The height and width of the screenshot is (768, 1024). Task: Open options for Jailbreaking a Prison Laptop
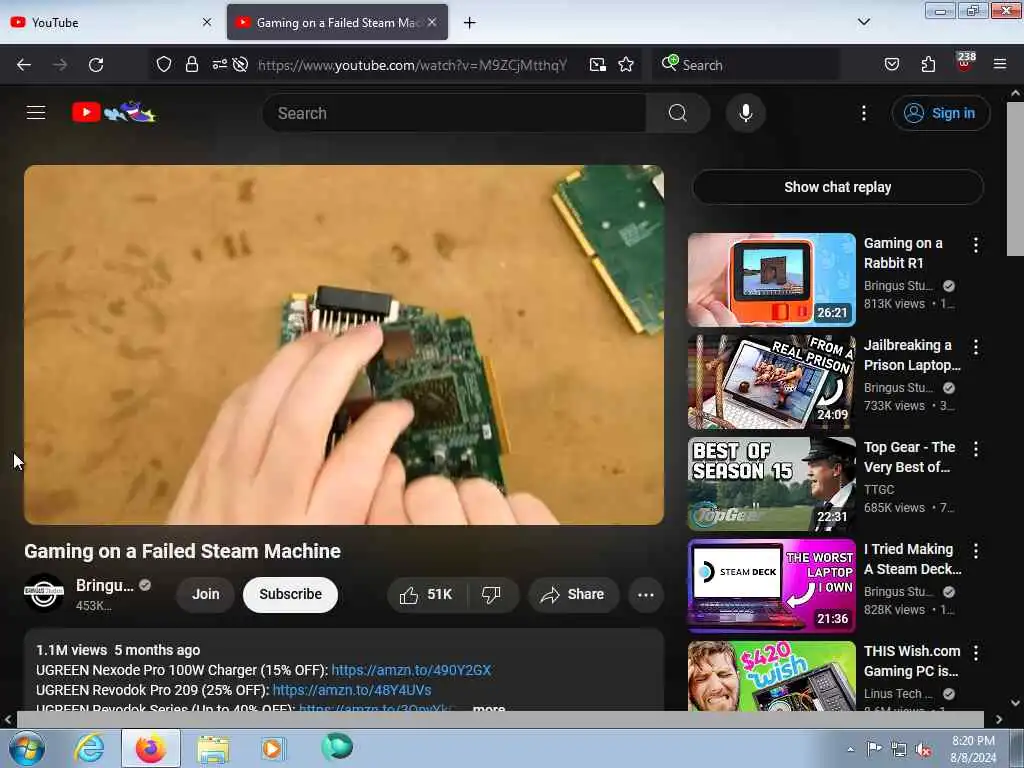point(976,347)
